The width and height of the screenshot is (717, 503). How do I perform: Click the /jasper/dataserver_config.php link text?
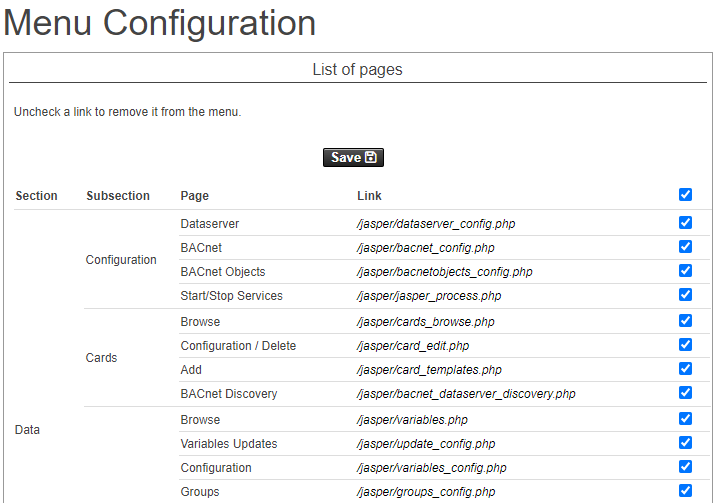tap(436, 224)
